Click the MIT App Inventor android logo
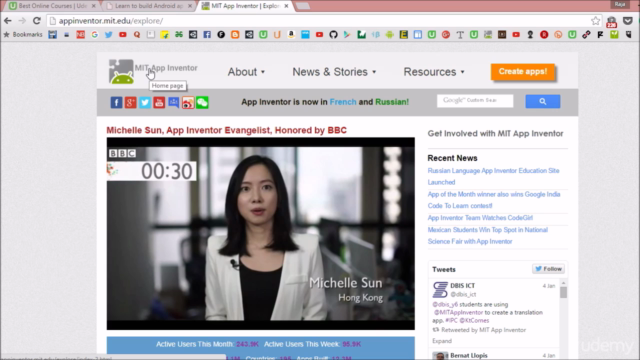 click(x=121, y=72)
